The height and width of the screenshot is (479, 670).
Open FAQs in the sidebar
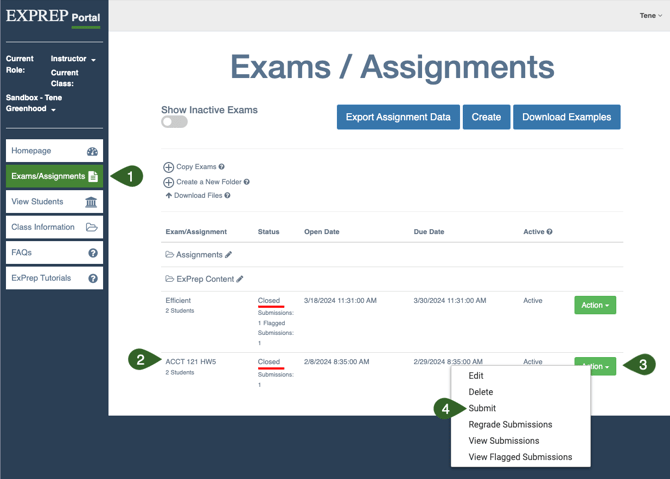click(x=54, y=253)
